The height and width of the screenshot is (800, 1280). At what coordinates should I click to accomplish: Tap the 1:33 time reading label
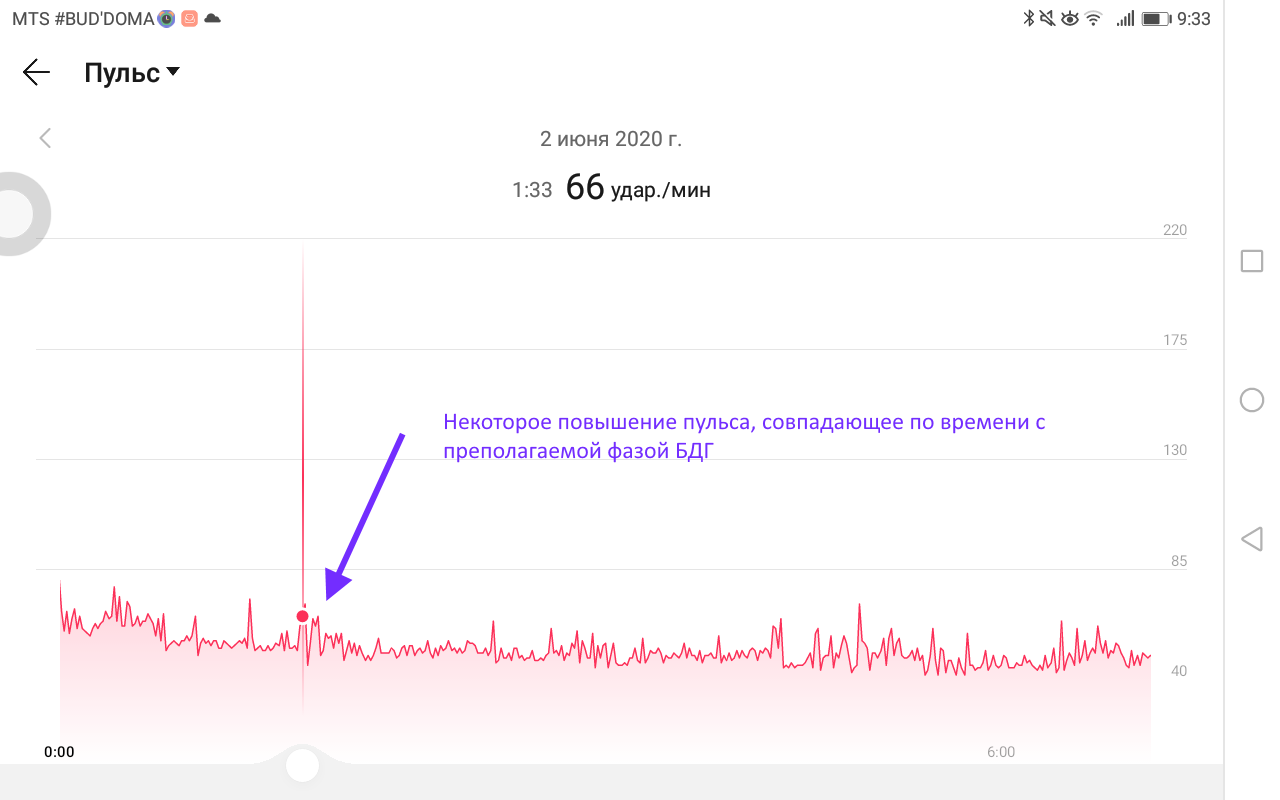coord(532,189)
